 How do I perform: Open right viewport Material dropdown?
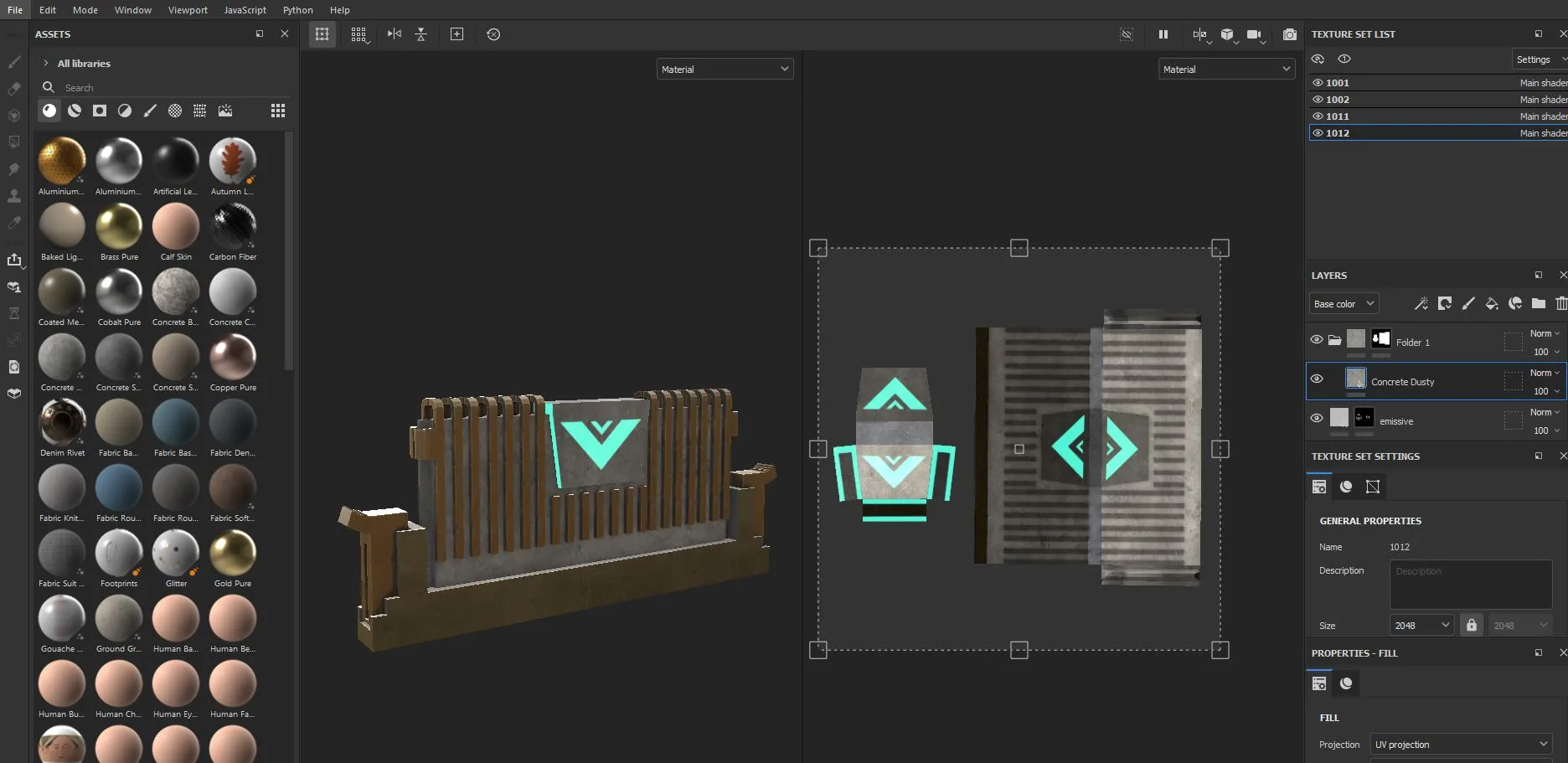point(1226,69)
